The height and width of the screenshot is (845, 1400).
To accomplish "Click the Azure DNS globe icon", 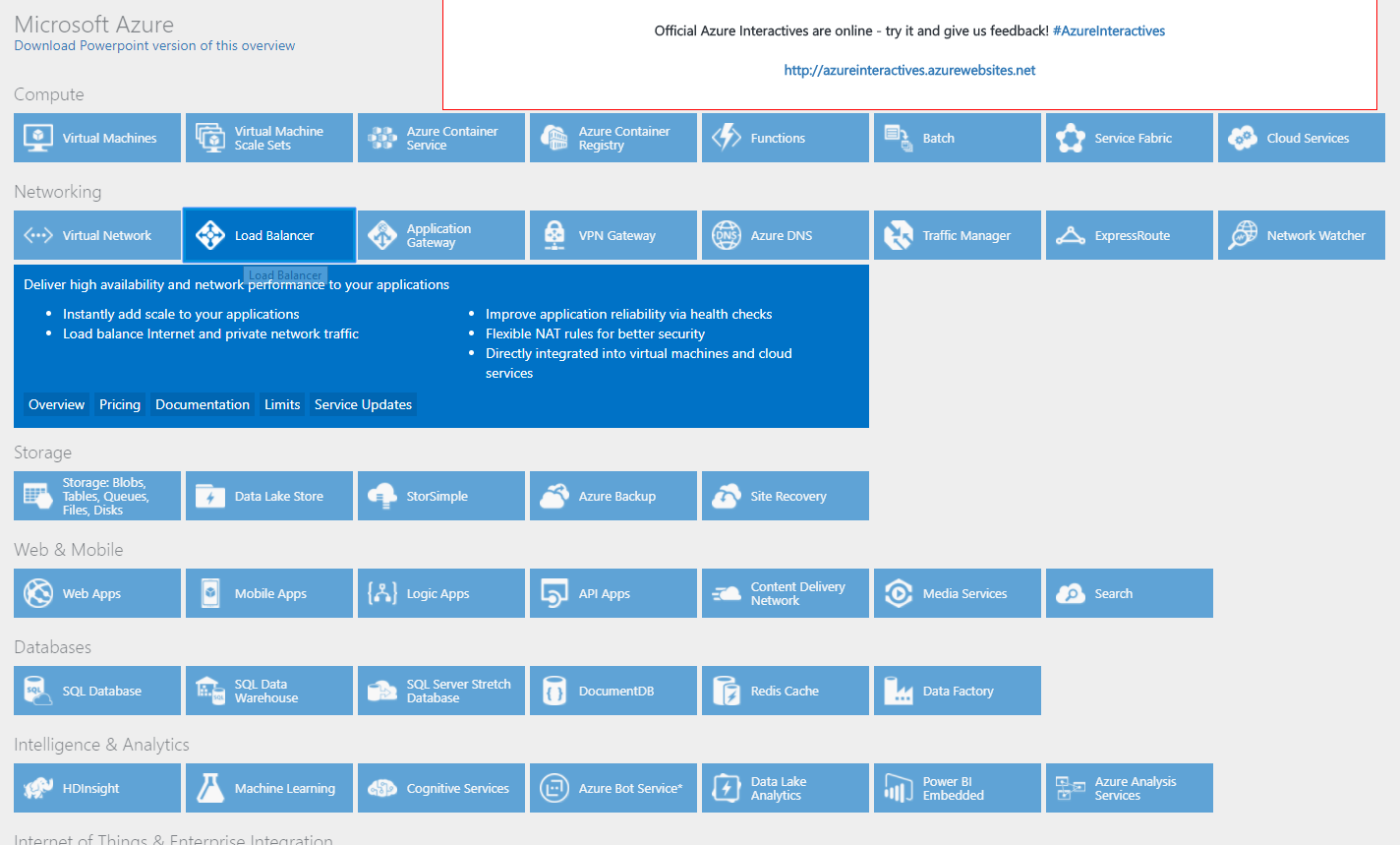I will [727, 235].
